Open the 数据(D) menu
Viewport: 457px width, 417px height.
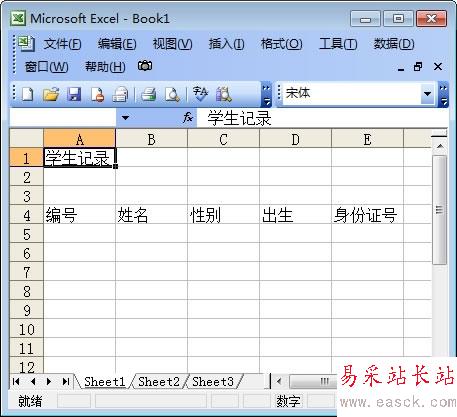[x=394, y=44]
